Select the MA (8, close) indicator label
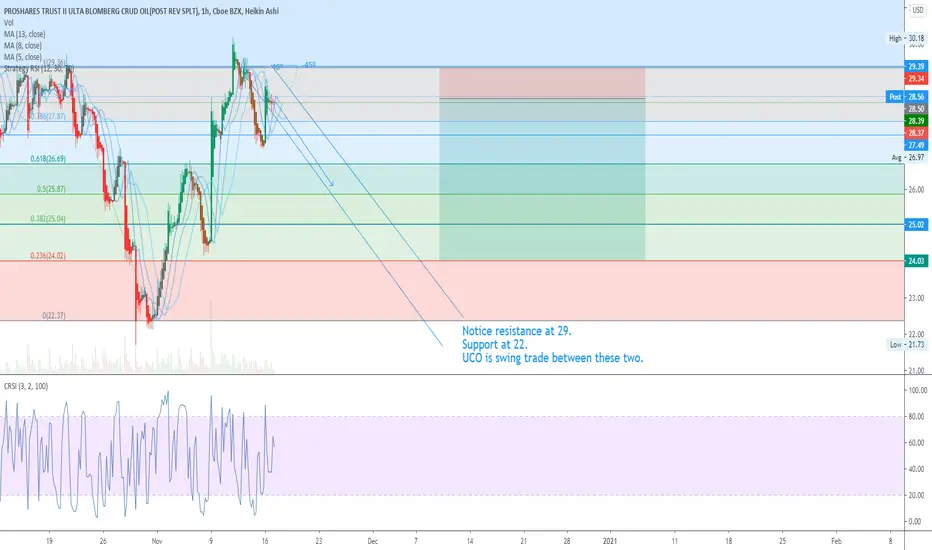This screenshot has width=932, height=550. (23, 45)
